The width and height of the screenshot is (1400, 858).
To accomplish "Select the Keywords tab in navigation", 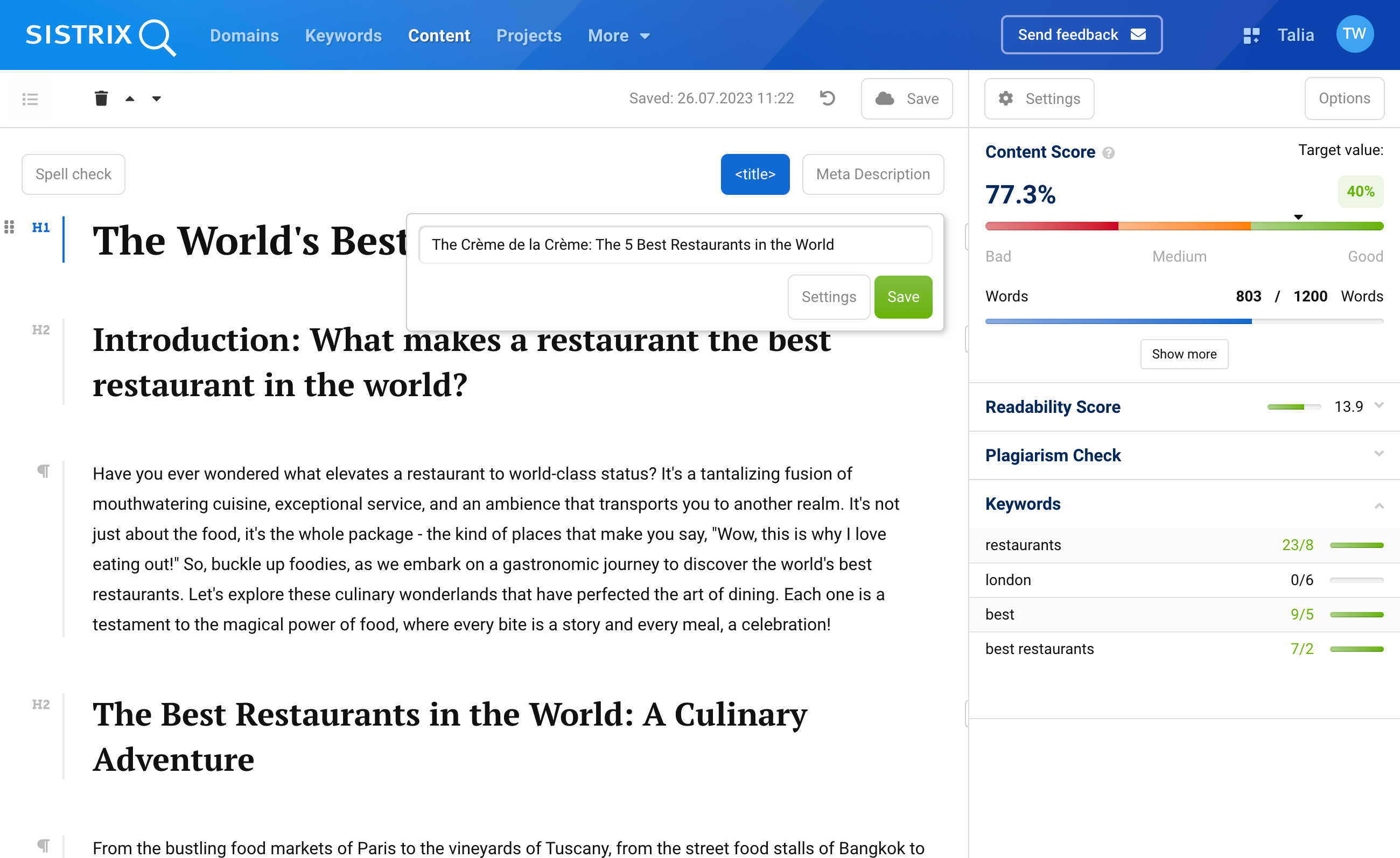I will tap(343, 35).
